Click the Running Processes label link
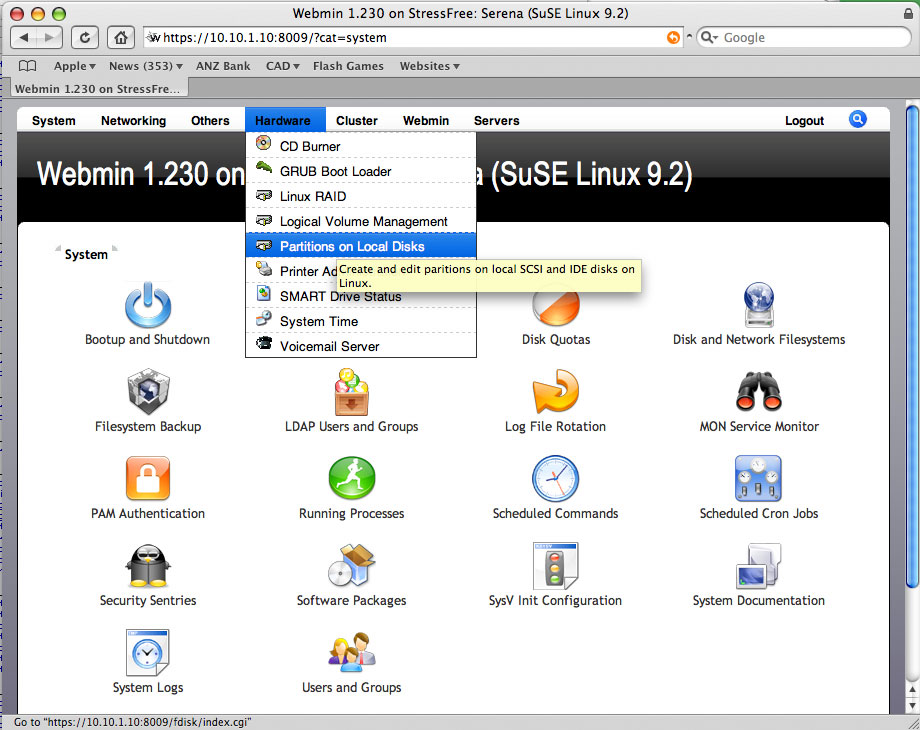The height and width of the screenshot is (730, 920). 351,513
